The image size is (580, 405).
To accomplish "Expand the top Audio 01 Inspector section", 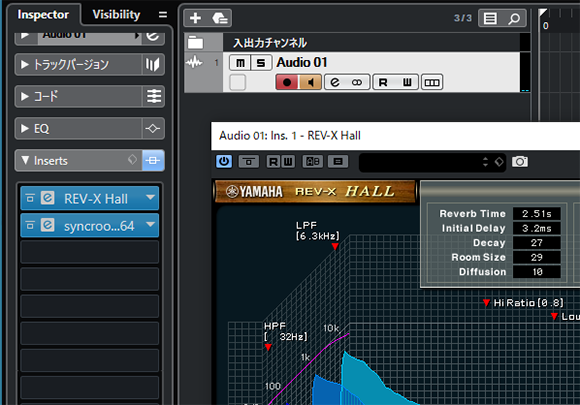I will (x=25, y=36).
